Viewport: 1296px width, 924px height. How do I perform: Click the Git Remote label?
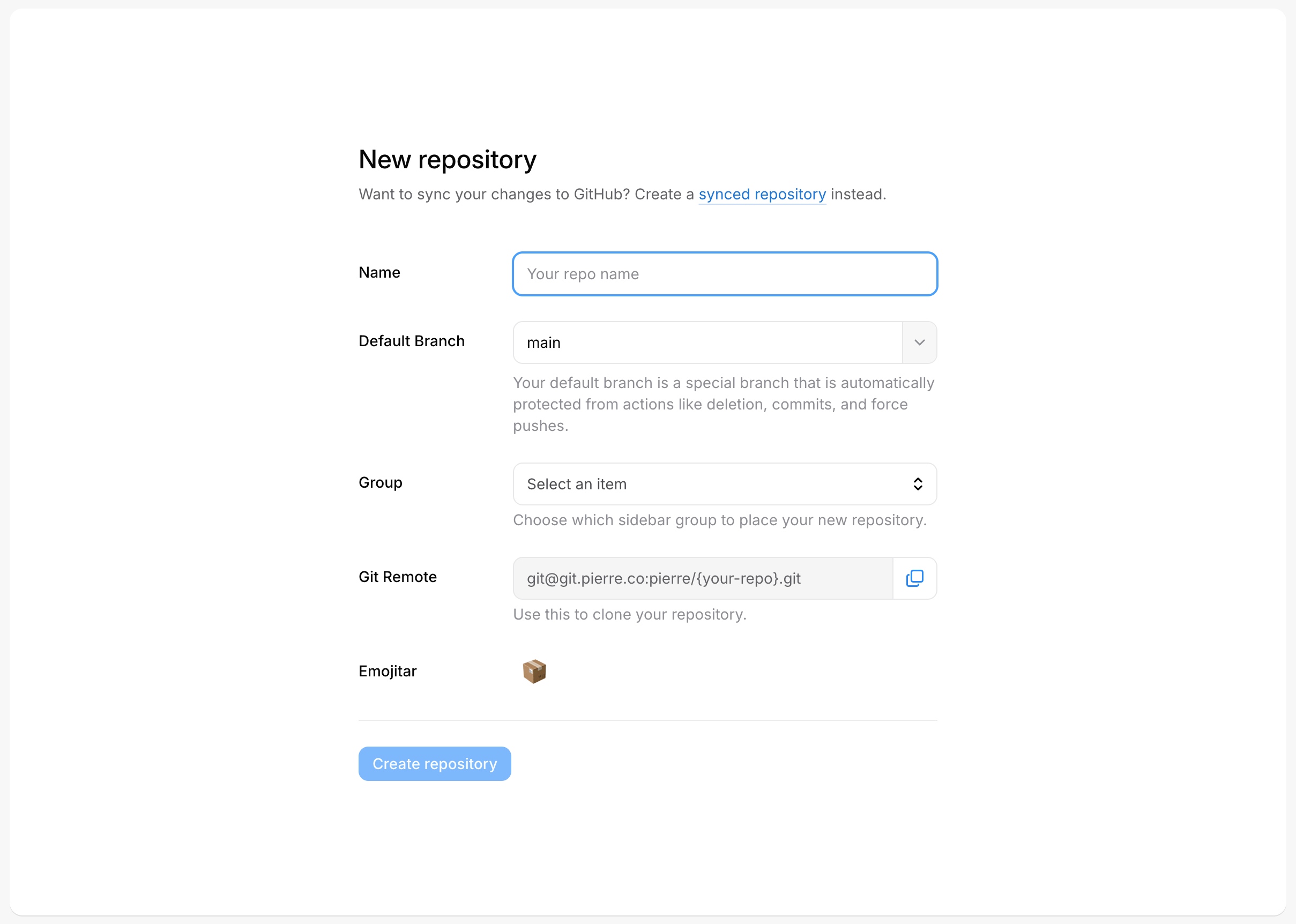click(x=398, y=577)
